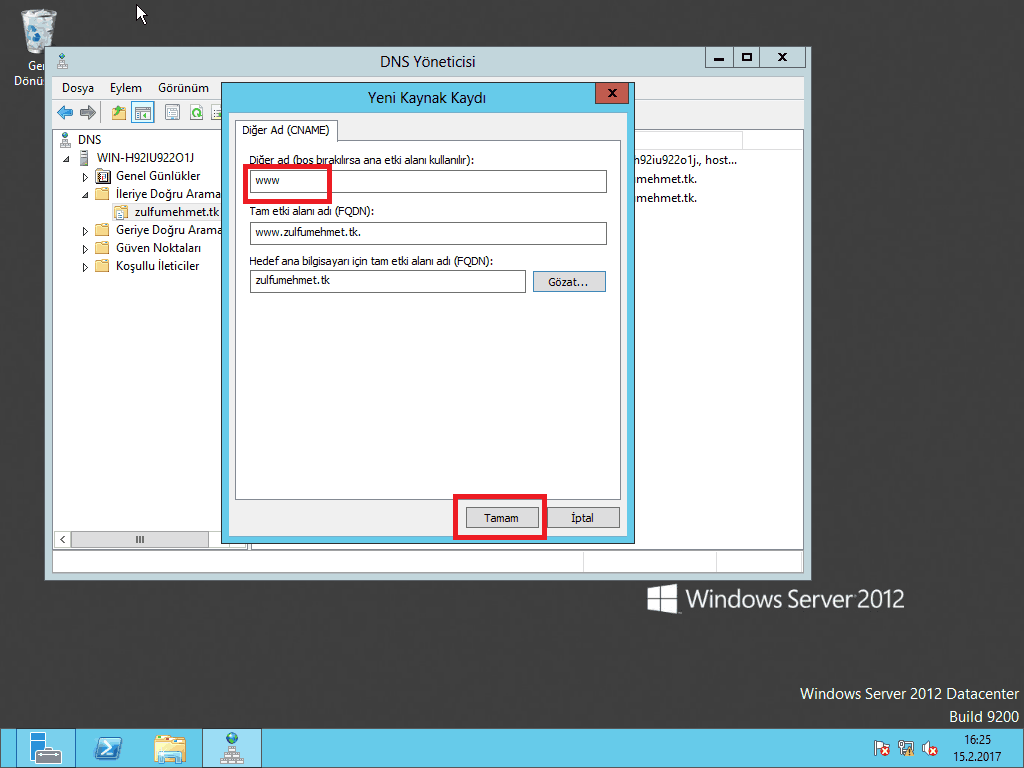Open the Eylem menu
Viewport: 1024px width, 768px height.
[125, 88]
